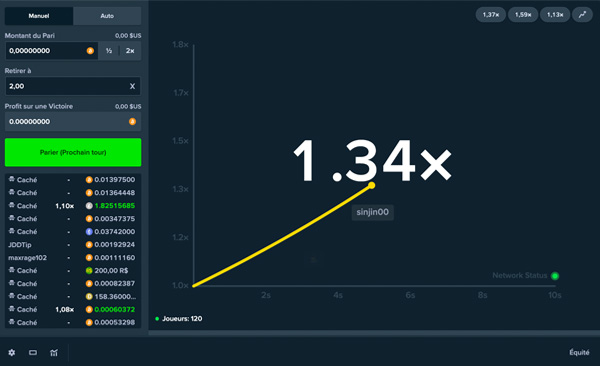Click the 1,08x cashout multiplier

64,309
